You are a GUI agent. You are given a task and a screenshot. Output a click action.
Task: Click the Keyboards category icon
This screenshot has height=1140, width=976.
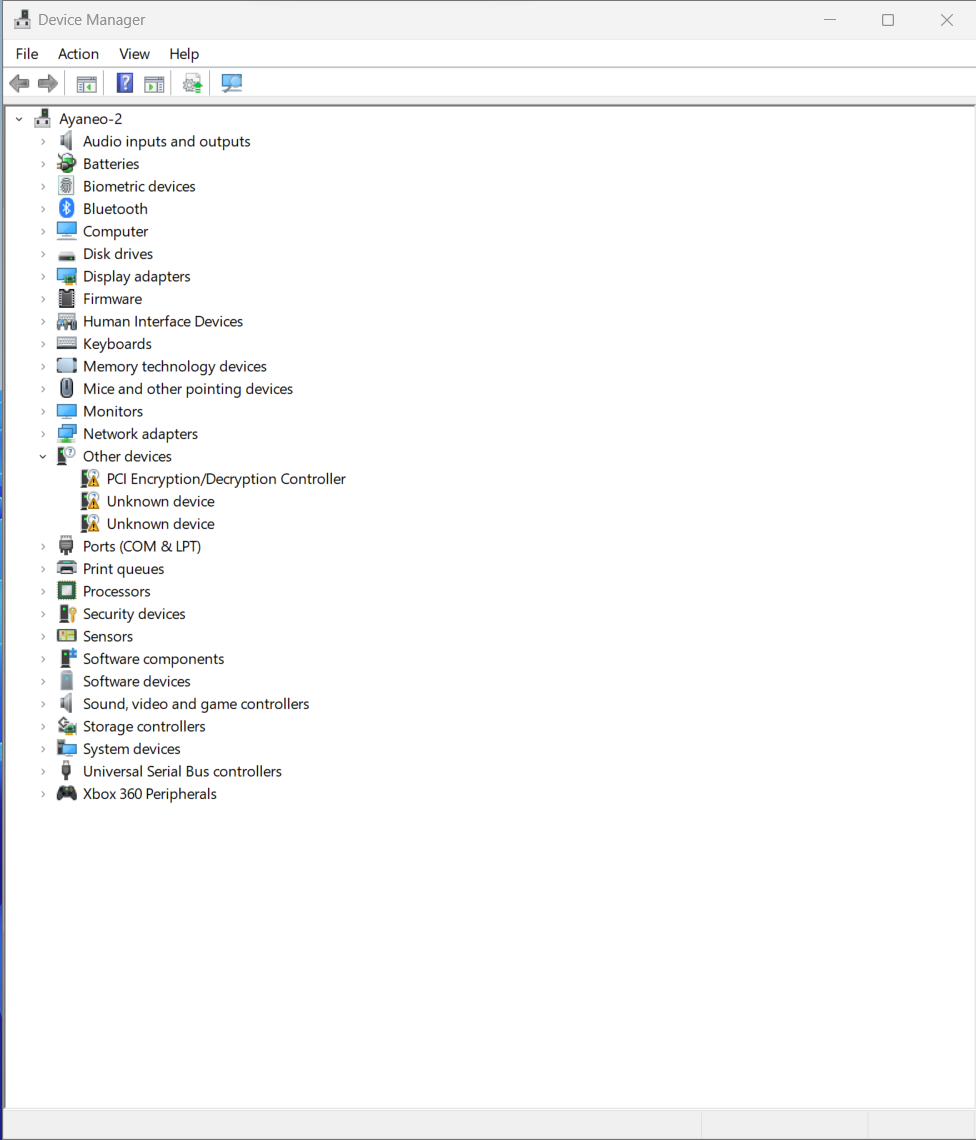tap(67, 343)
